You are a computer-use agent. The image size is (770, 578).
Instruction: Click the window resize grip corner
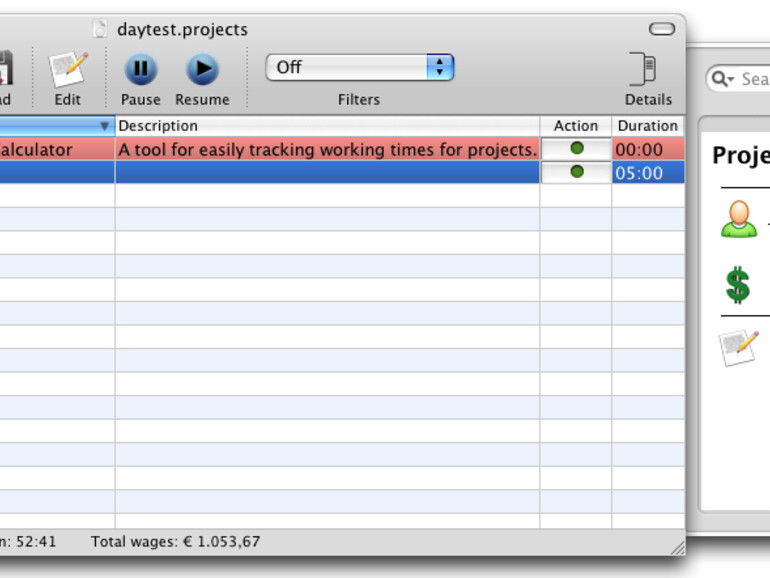pyautogui.click(x=678, y=547)
